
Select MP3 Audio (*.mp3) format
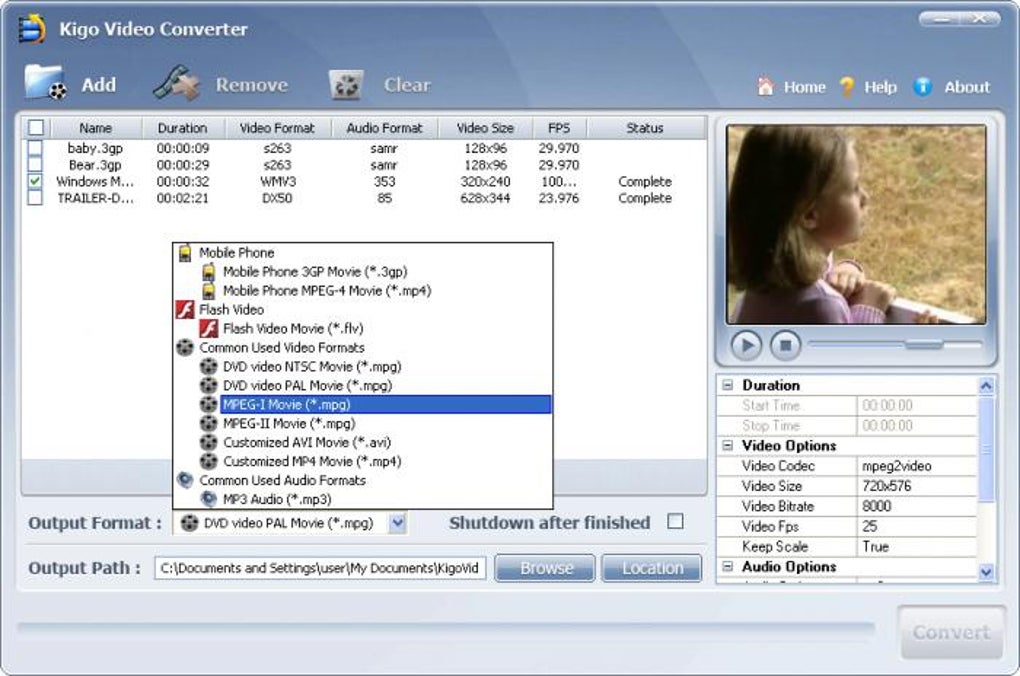[x=277, y=499]
